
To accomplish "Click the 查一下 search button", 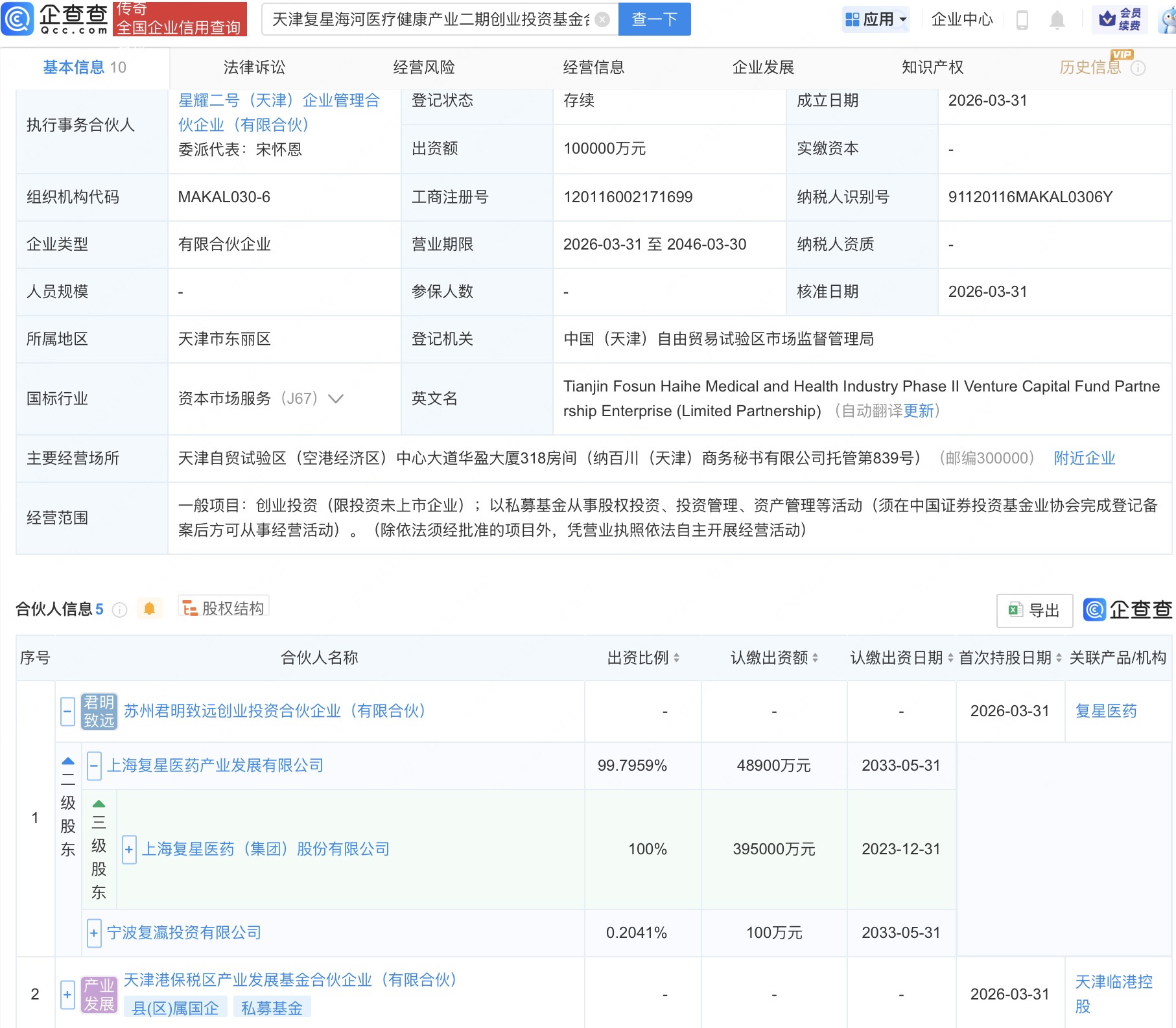I will [654, 19].
